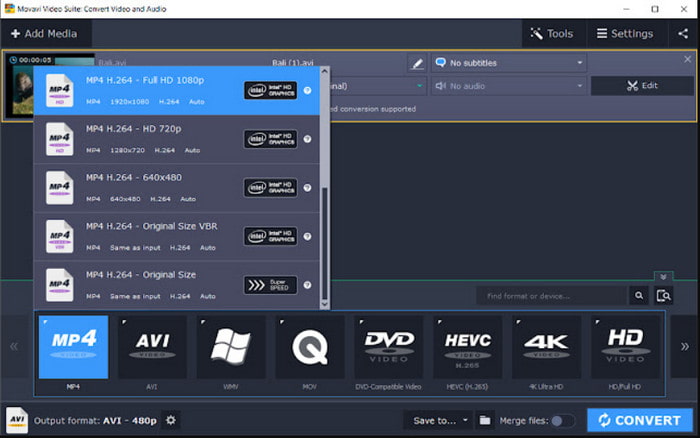Select MP4 H.264 - Original Size VBR preset
The image size is (700, 438).
point(177,237)
